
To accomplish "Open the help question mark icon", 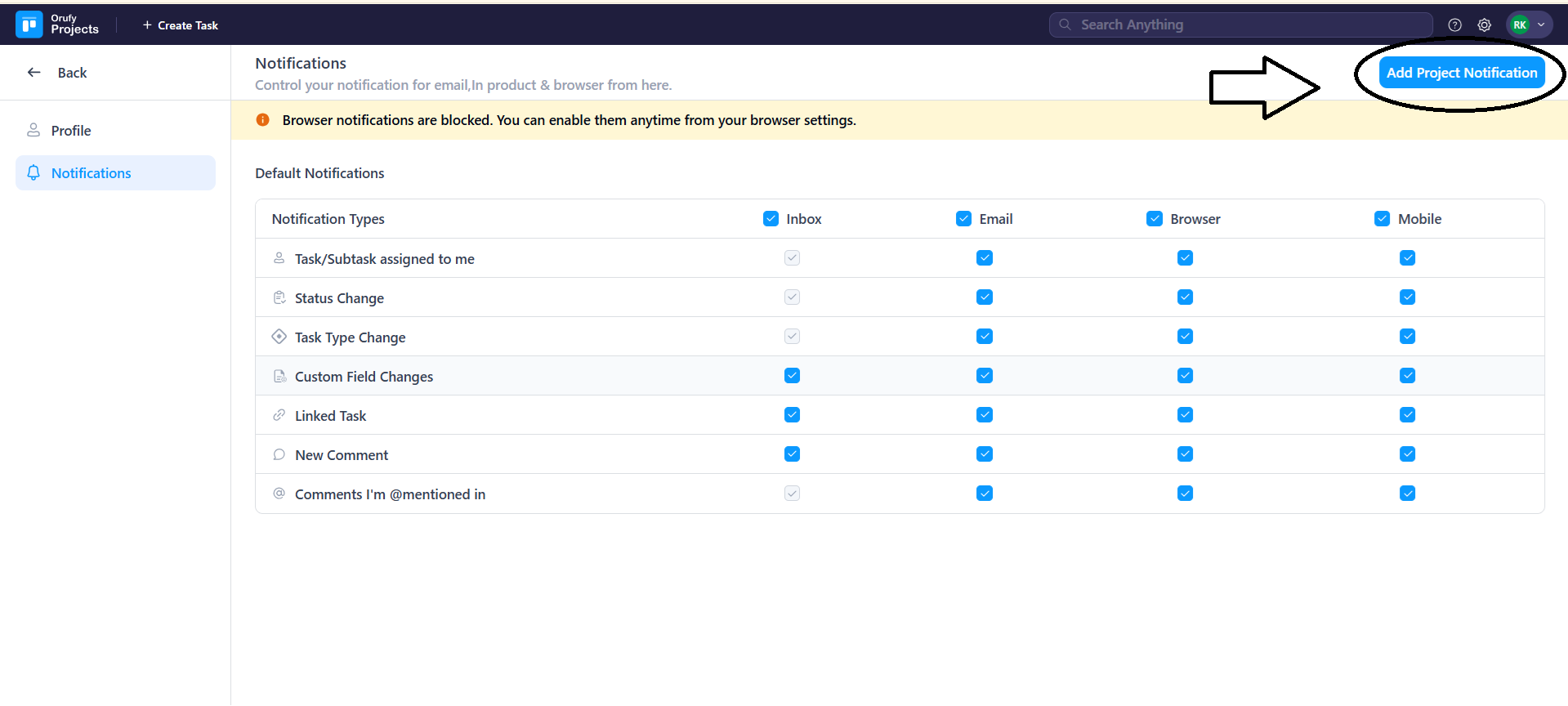I will [1454, 25].
